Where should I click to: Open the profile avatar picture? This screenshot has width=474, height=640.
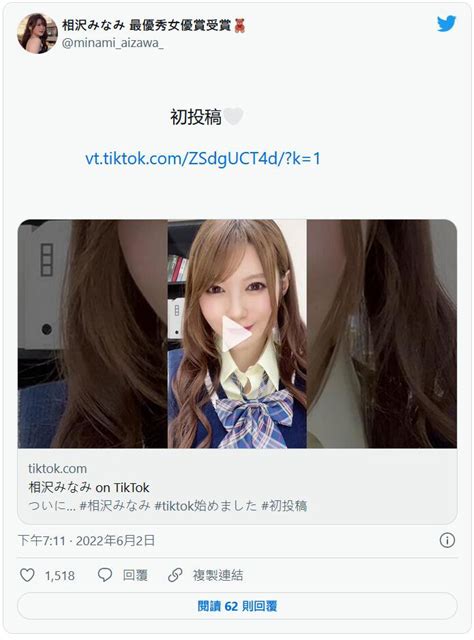coord(37,33)
